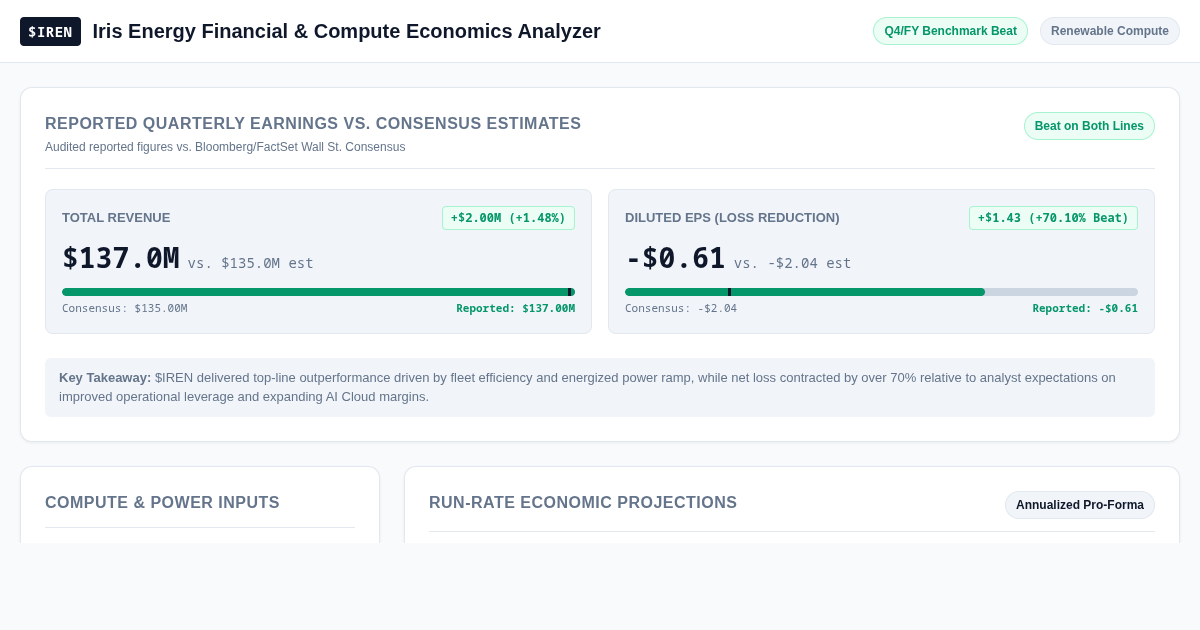Viewport: 1200px width, 630px height.
Task: Click the Consensus: $135.00M label
Action: coord(125,308)
